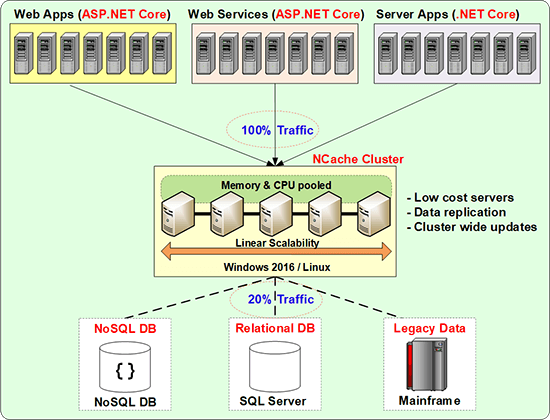The image size is (550, 420).
Task: Click the SQL Server database cylinder icon
Action: pos(275,367)
